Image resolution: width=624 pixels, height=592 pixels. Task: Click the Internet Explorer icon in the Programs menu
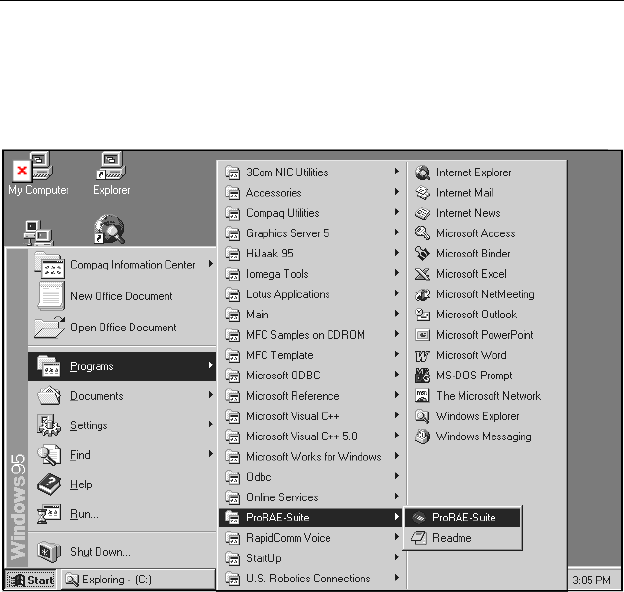click(x=422, y=173)
